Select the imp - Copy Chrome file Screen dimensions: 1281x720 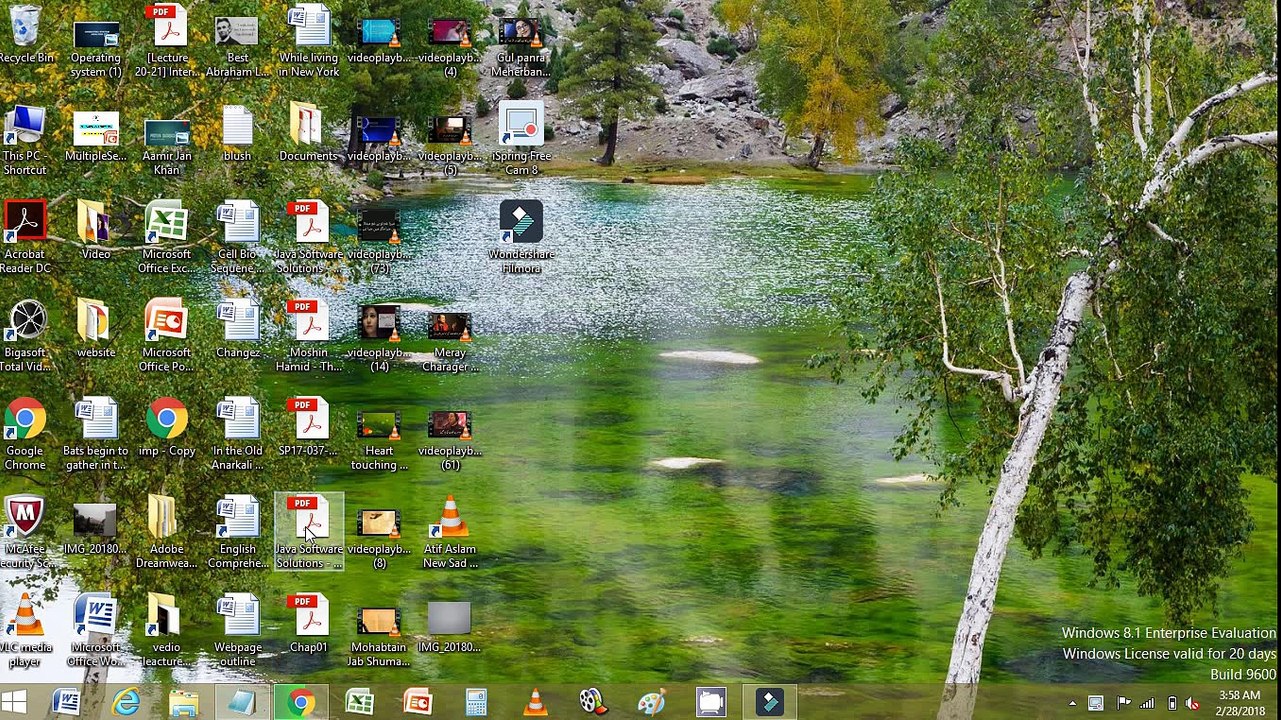click(x=167, y=428)
